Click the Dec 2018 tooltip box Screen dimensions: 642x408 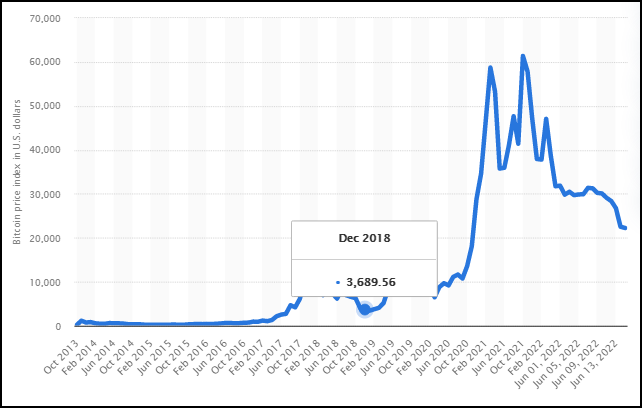point(364,258)
